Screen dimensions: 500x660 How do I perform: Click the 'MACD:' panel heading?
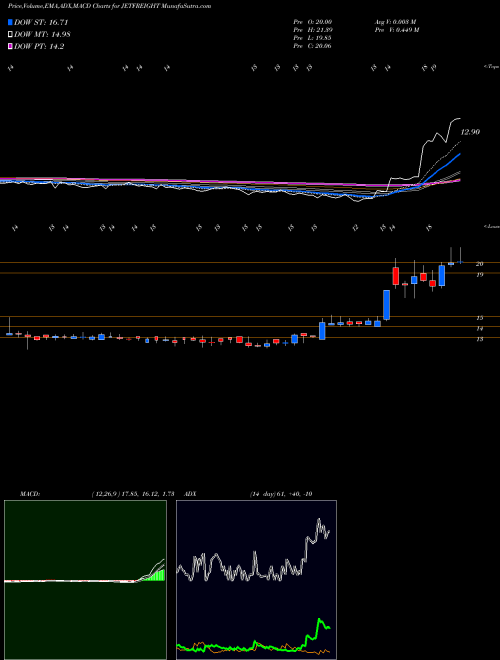tap(29, 494)
